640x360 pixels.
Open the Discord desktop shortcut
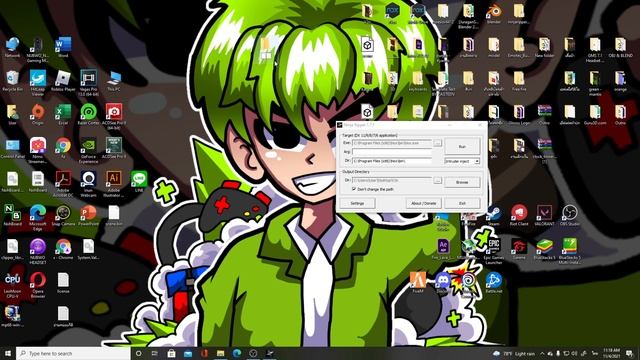443,283
